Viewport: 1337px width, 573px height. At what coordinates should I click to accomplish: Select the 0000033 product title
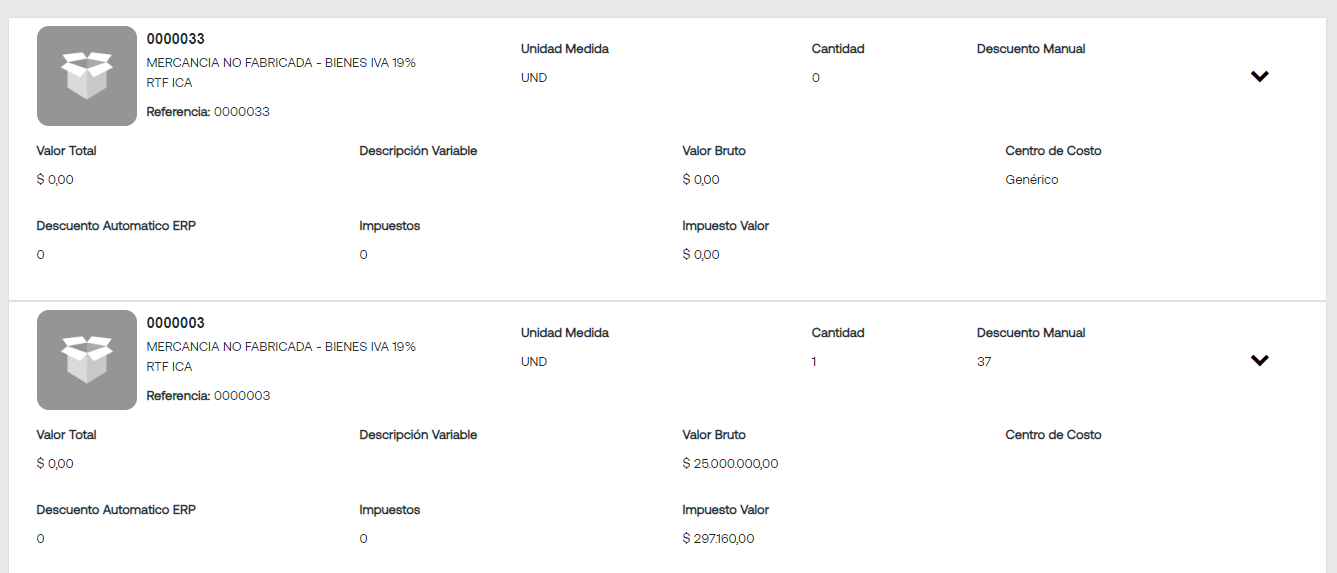point(176,39)
